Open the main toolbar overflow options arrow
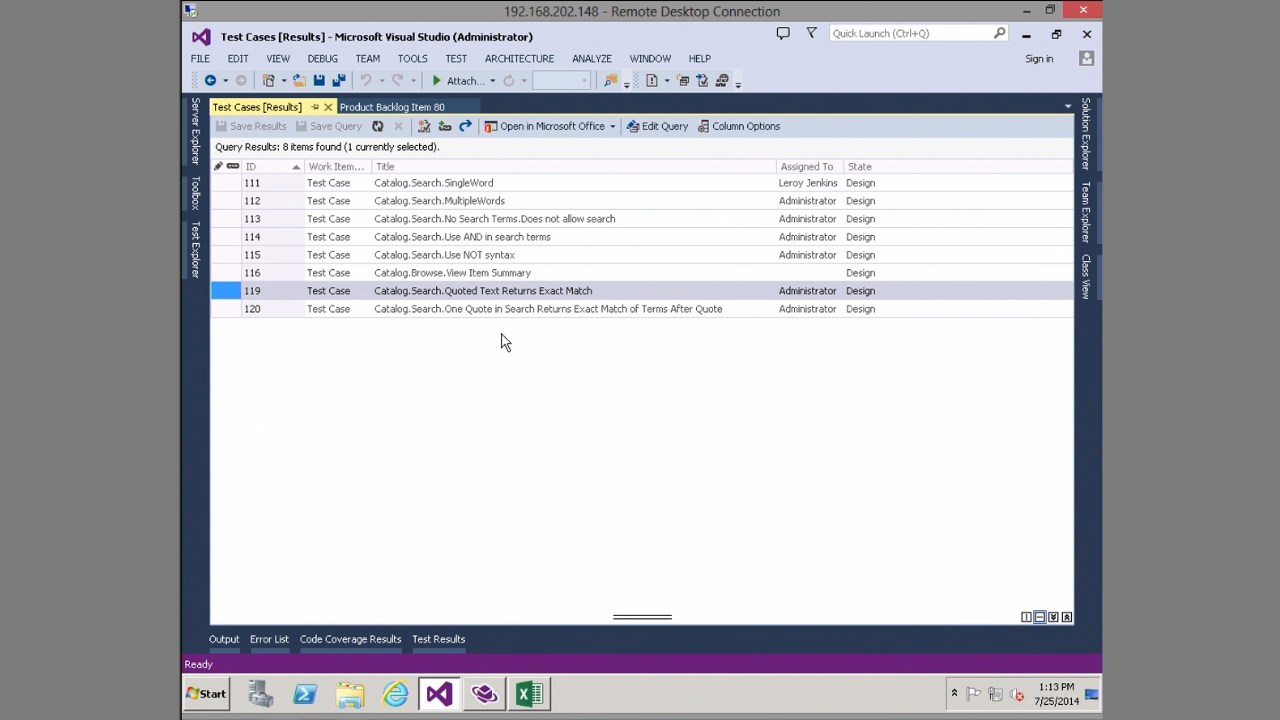Viewport: 1280px width, 720px height. coord(627,83)
